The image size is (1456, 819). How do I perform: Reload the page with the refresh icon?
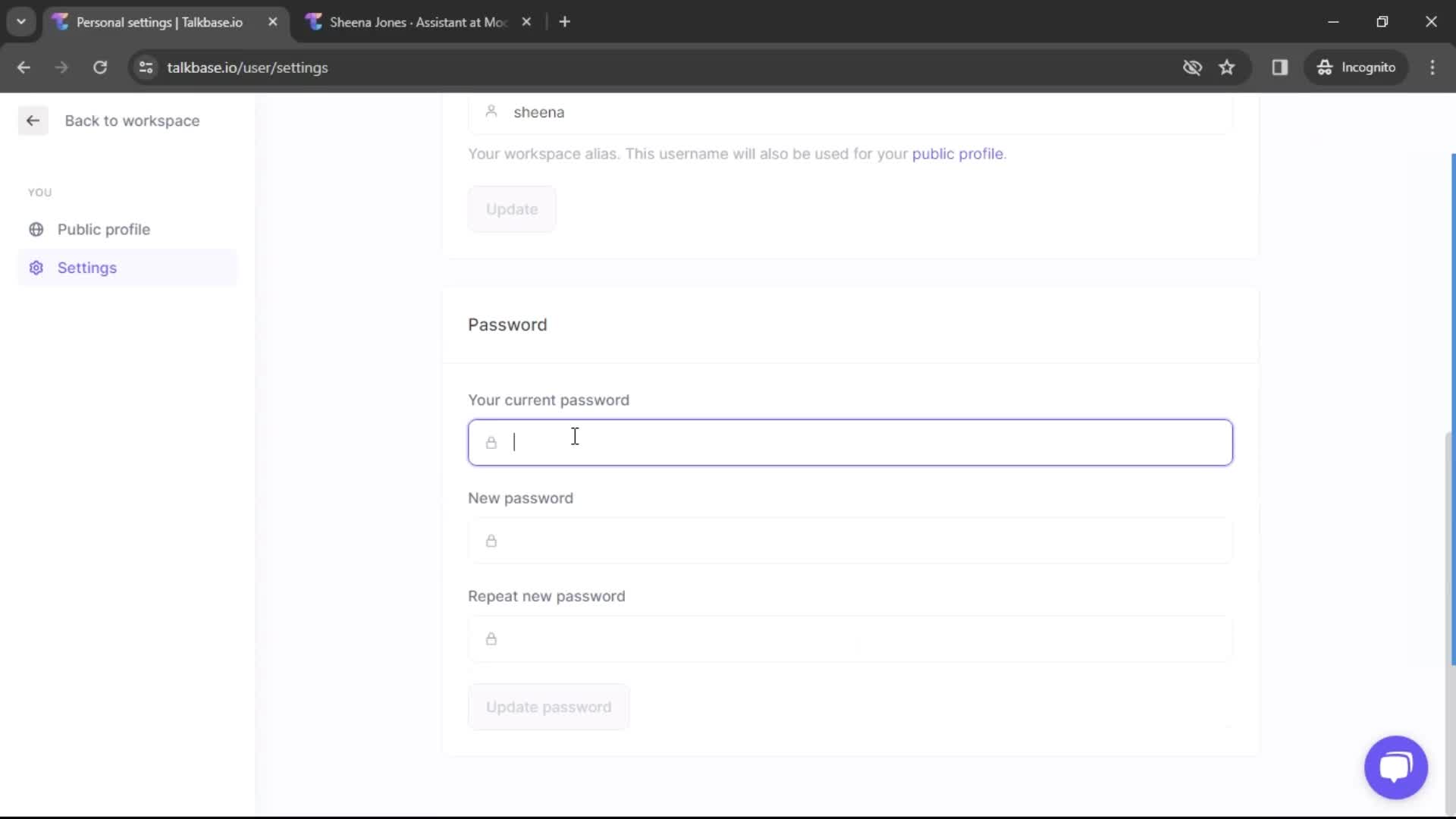[100, 67]
